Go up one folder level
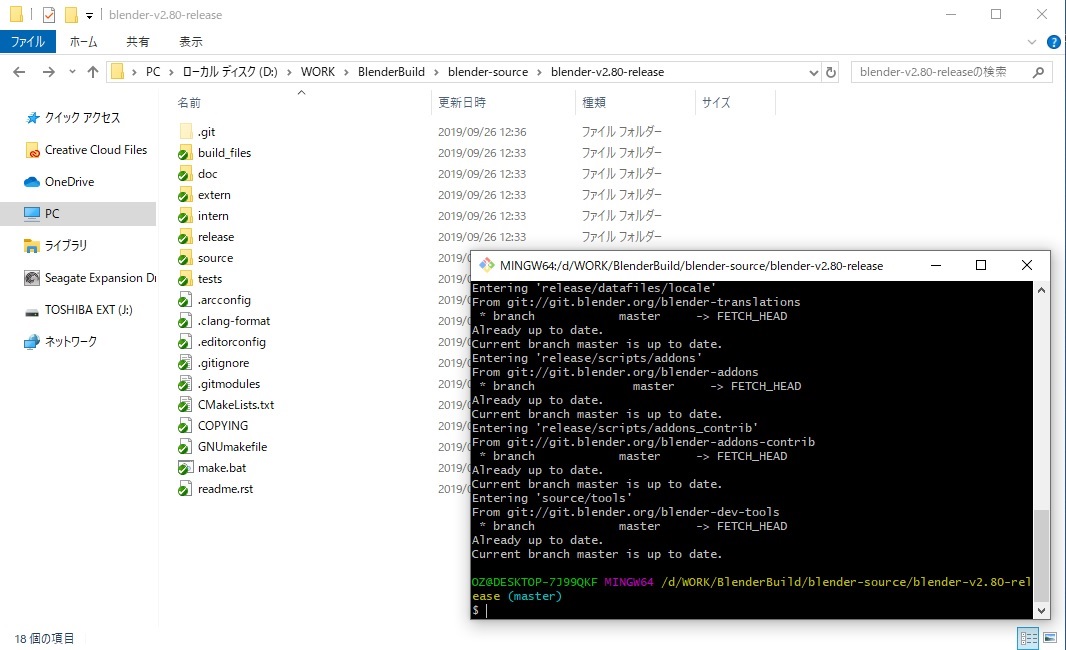The height and width of the screenshot is (650, 1066). pyautogui.click(x=92, y=72)
